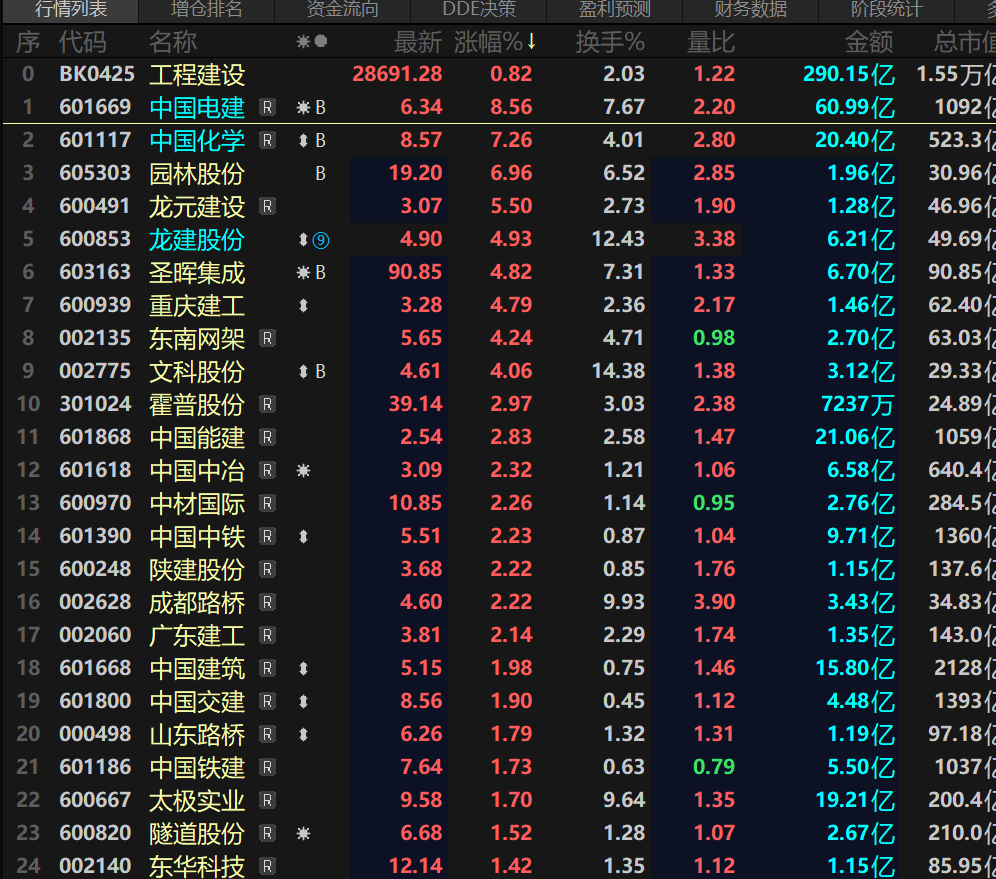The width and height of the screenshot is (996, 879).
Task: Click R badge next to 陕建股份
Action: click(x=267, y=570)
